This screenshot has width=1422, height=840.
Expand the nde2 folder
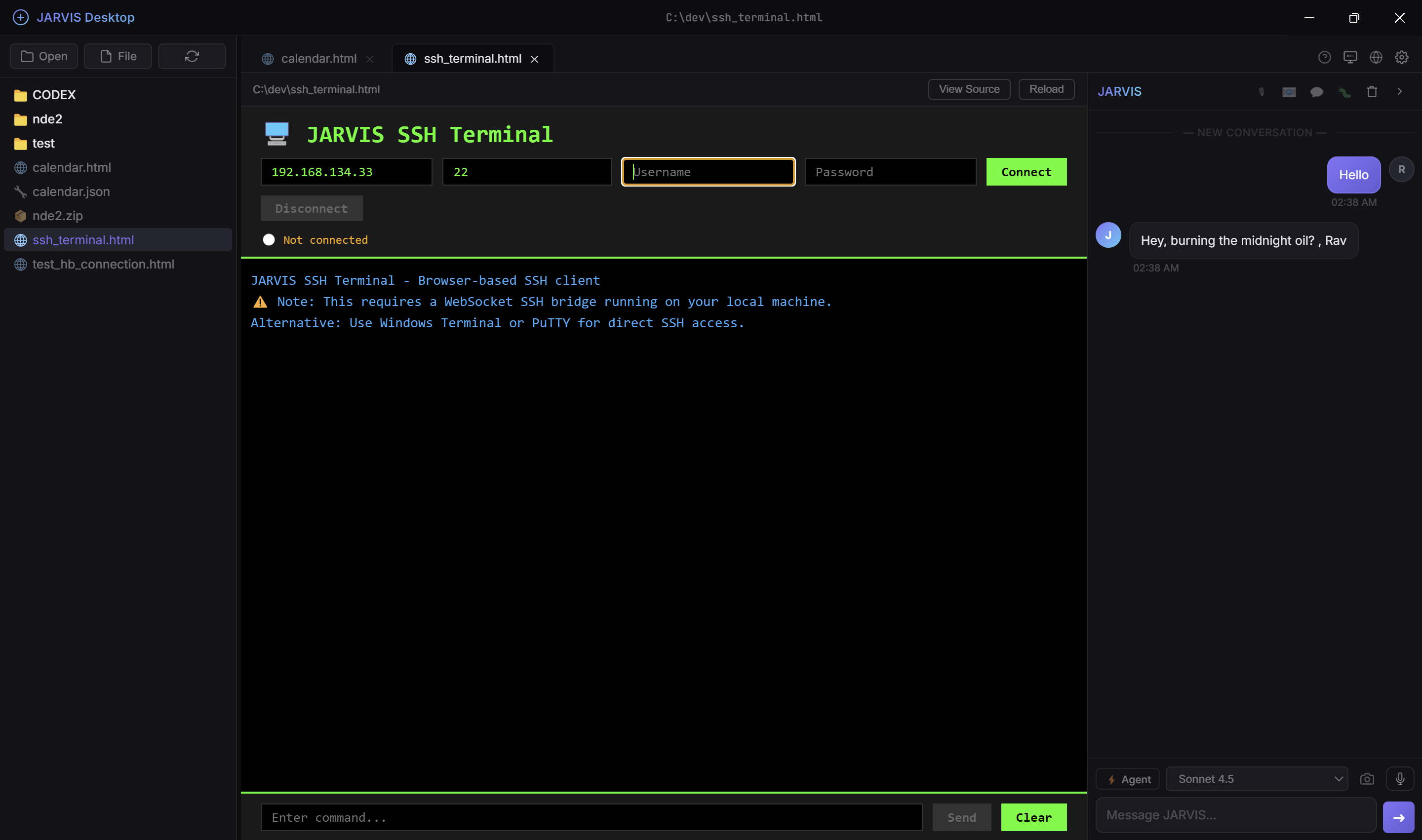click(x=118, y=119)
